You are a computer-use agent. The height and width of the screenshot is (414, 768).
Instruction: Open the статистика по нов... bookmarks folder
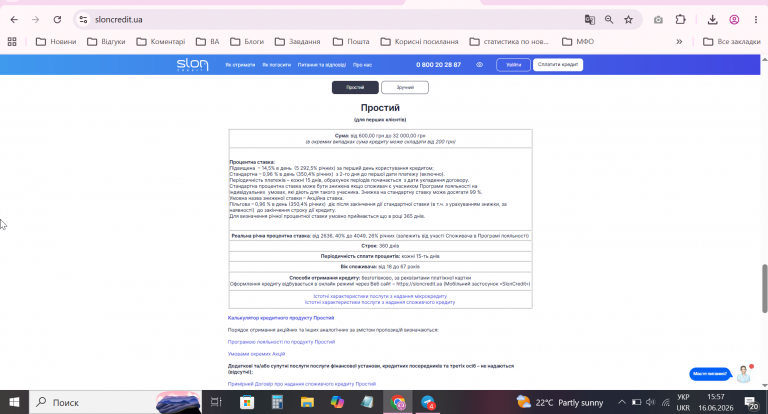click(x=509, y=42)
